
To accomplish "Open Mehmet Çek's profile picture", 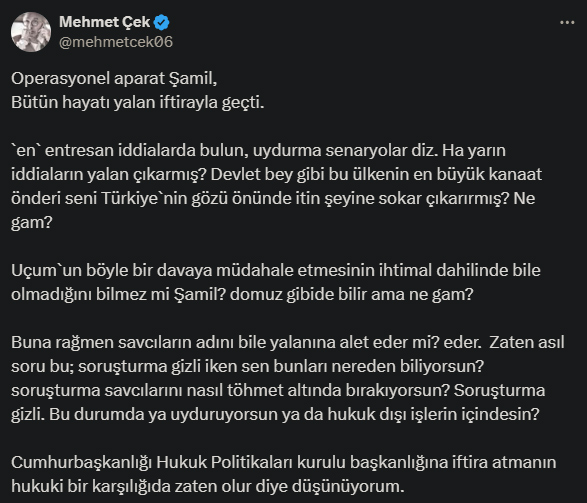I will click(31, 32).
